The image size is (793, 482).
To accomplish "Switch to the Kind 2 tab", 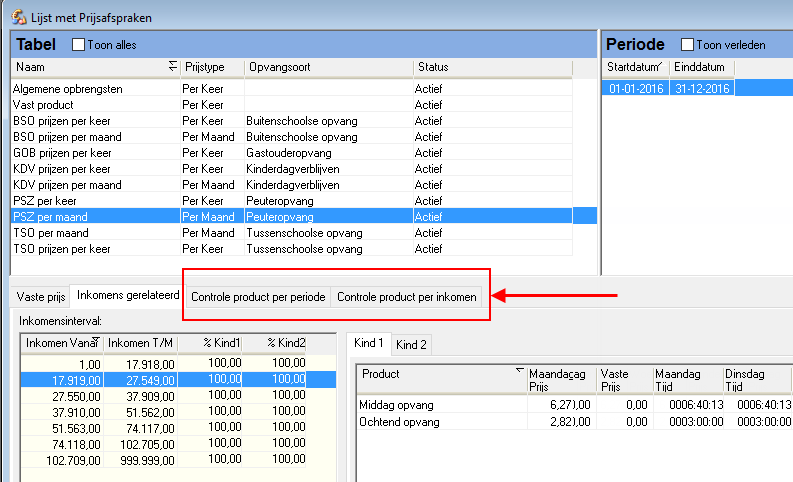I will tap(411, 345).
